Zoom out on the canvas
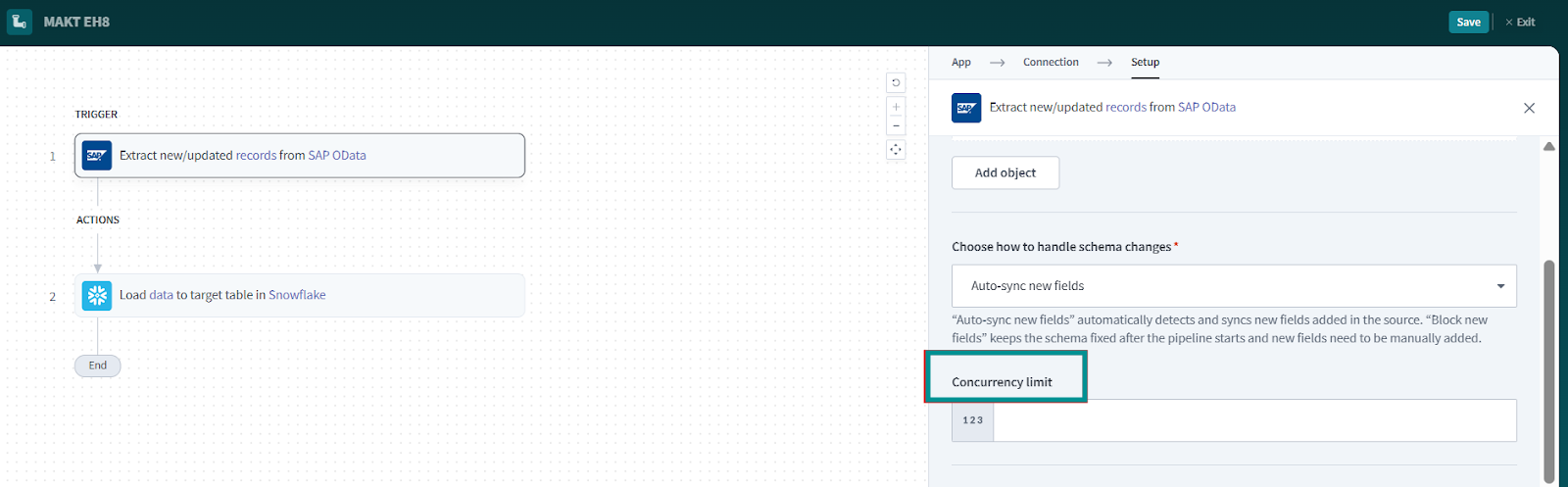The height and width of the screenshot is (487, 1568). [x=896, y=125]
